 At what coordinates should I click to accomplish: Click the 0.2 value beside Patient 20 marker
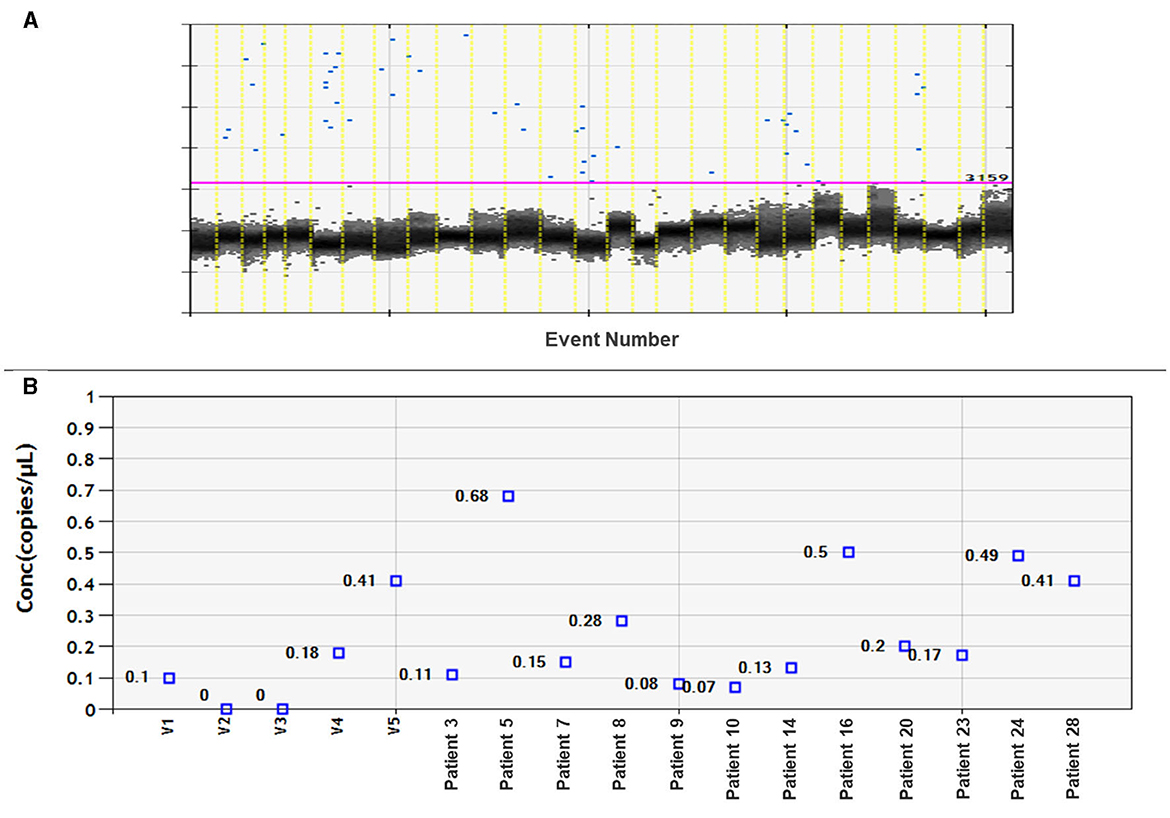pos(873,646)
